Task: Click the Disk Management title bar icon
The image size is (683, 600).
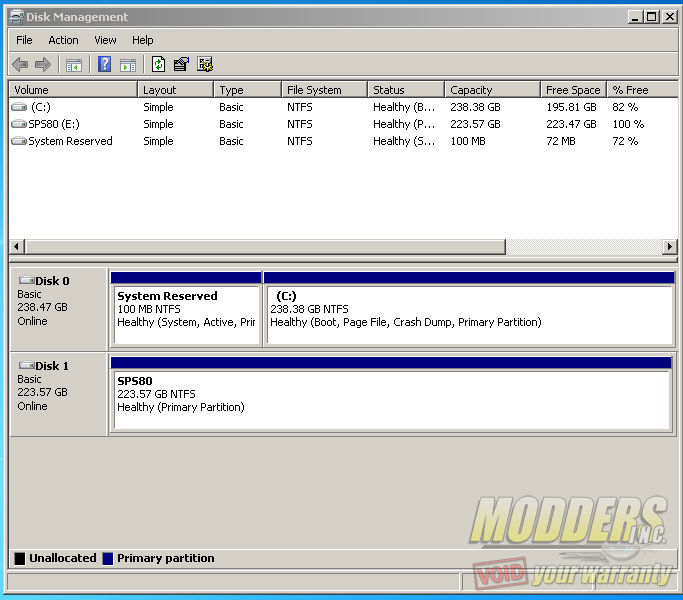Action: (x=16, y=17)
